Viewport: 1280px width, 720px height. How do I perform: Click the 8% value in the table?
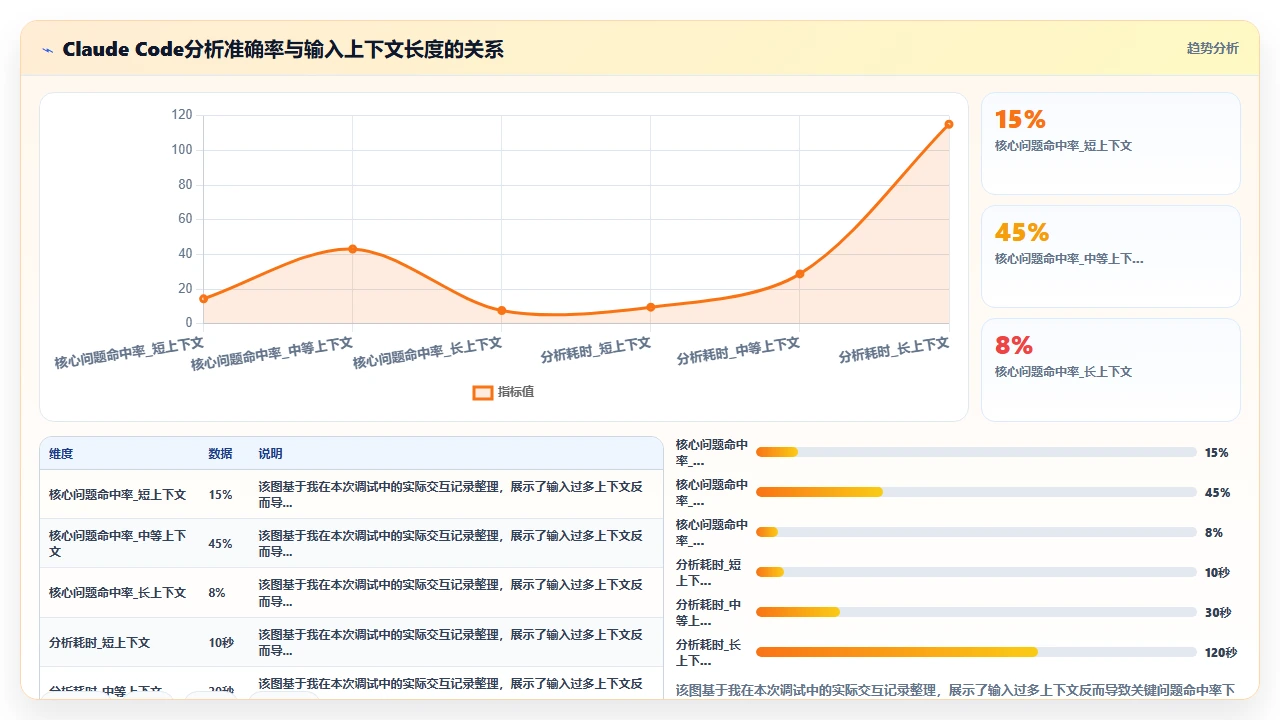click(217, 593)
